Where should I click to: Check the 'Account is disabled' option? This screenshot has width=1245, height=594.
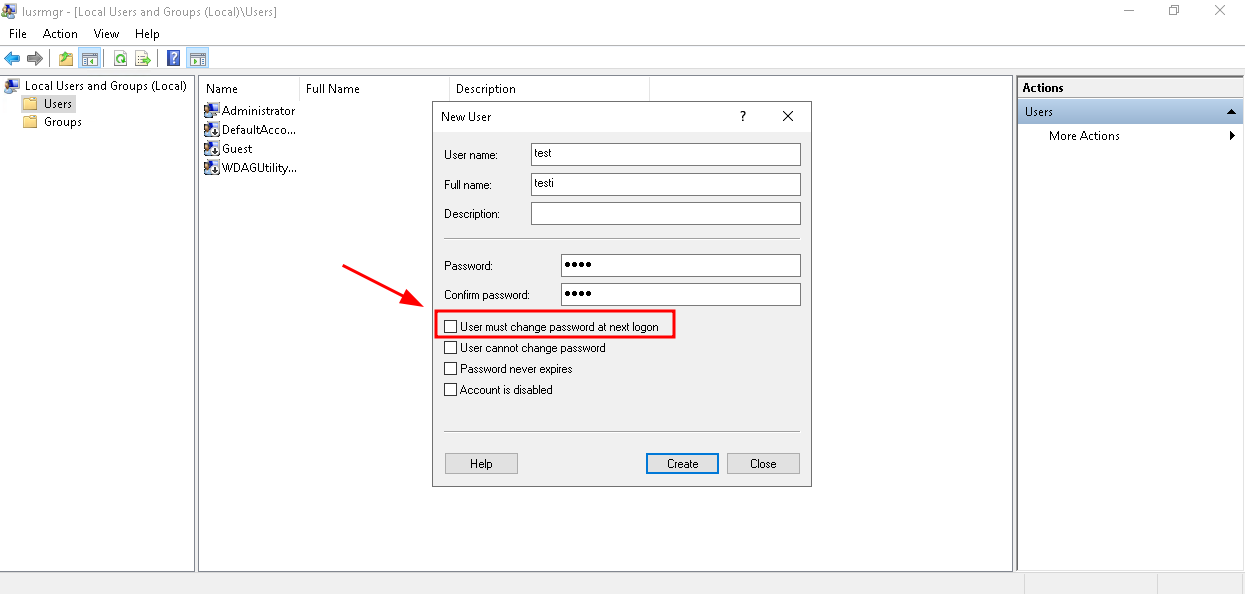[451, 390]
